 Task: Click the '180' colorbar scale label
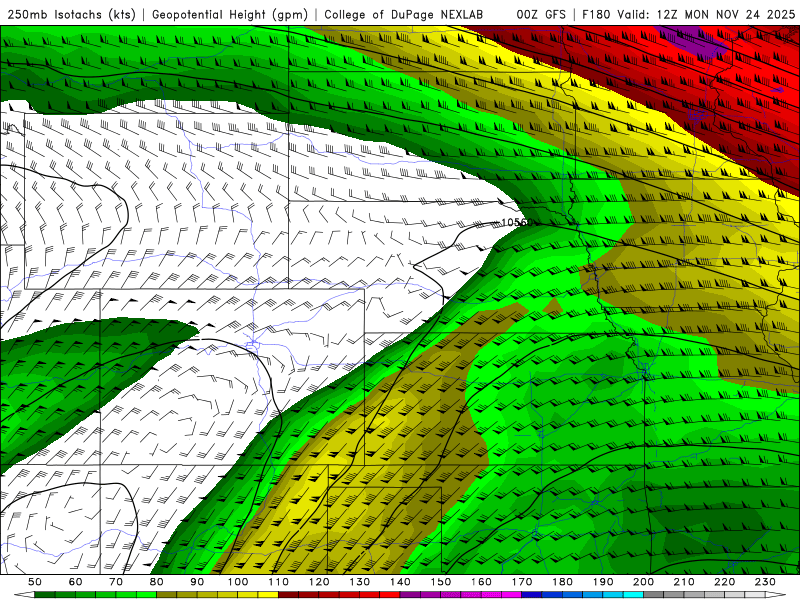coord(562,582)
